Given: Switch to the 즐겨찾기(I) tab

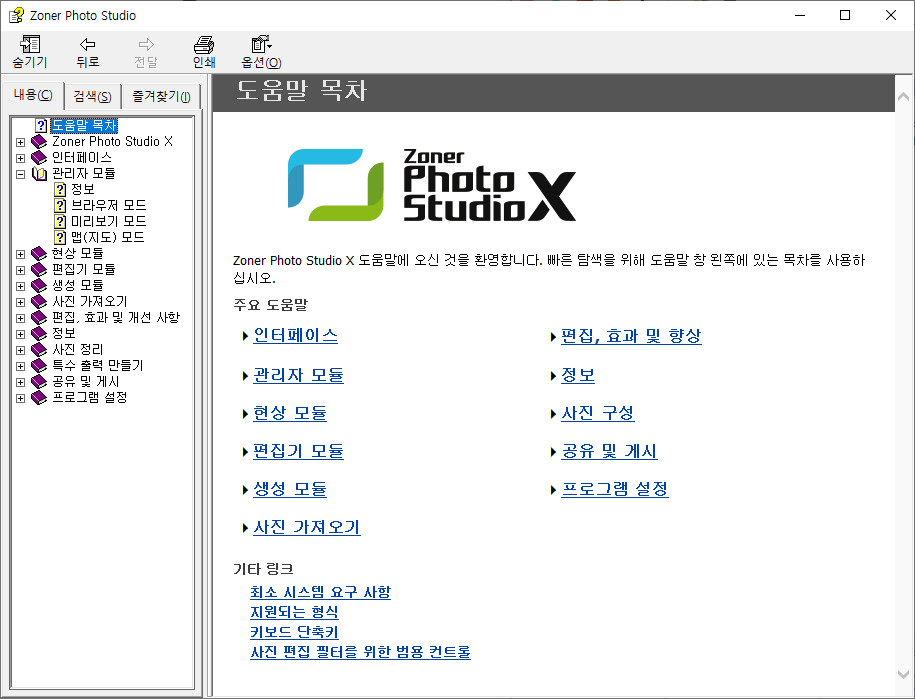Looking at the screenshot, I should point(161,96).
